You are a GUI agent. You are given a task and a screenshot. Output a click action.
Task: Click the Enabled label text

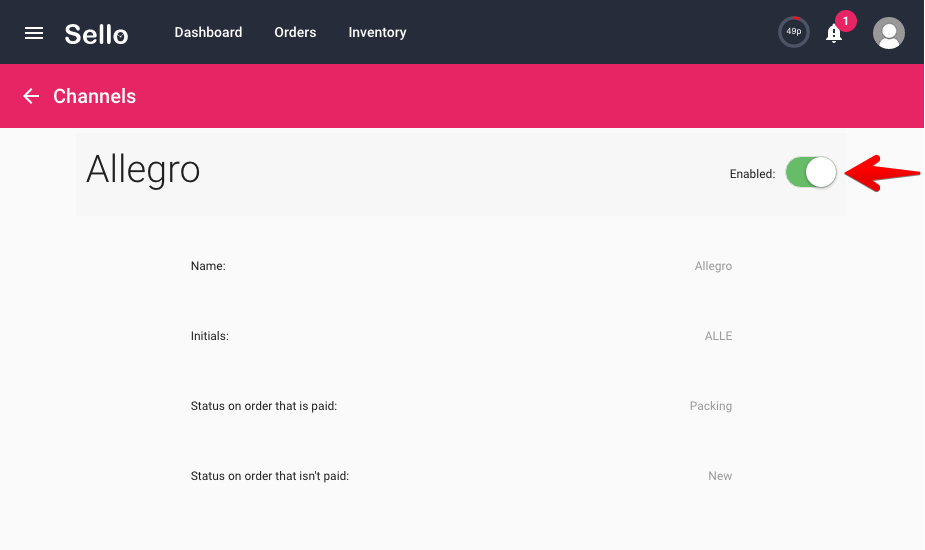[x=752, y=174]
